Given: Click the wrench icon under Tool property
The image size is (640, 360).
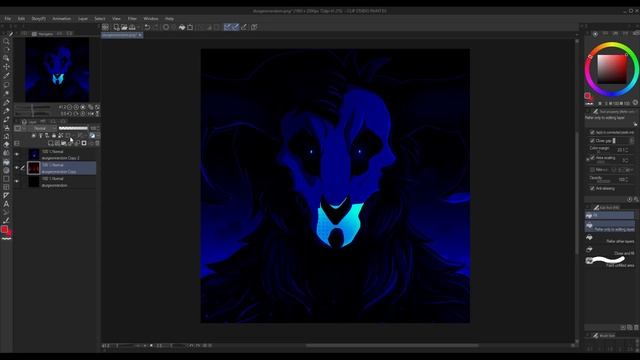Looking at the screenshot, I should point(636,124).
